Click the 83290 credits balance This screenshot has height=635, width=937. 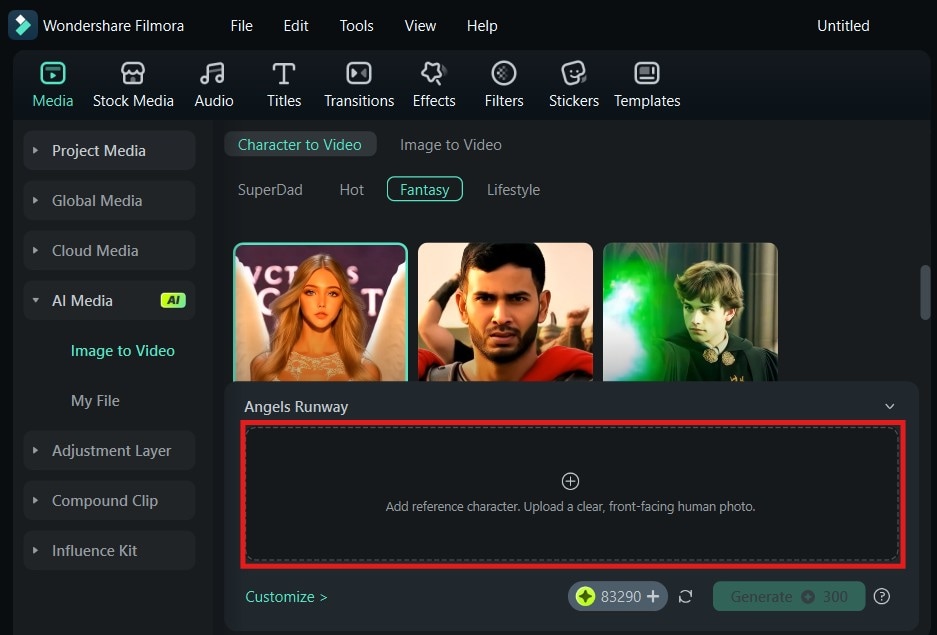[x=620, y=596]
